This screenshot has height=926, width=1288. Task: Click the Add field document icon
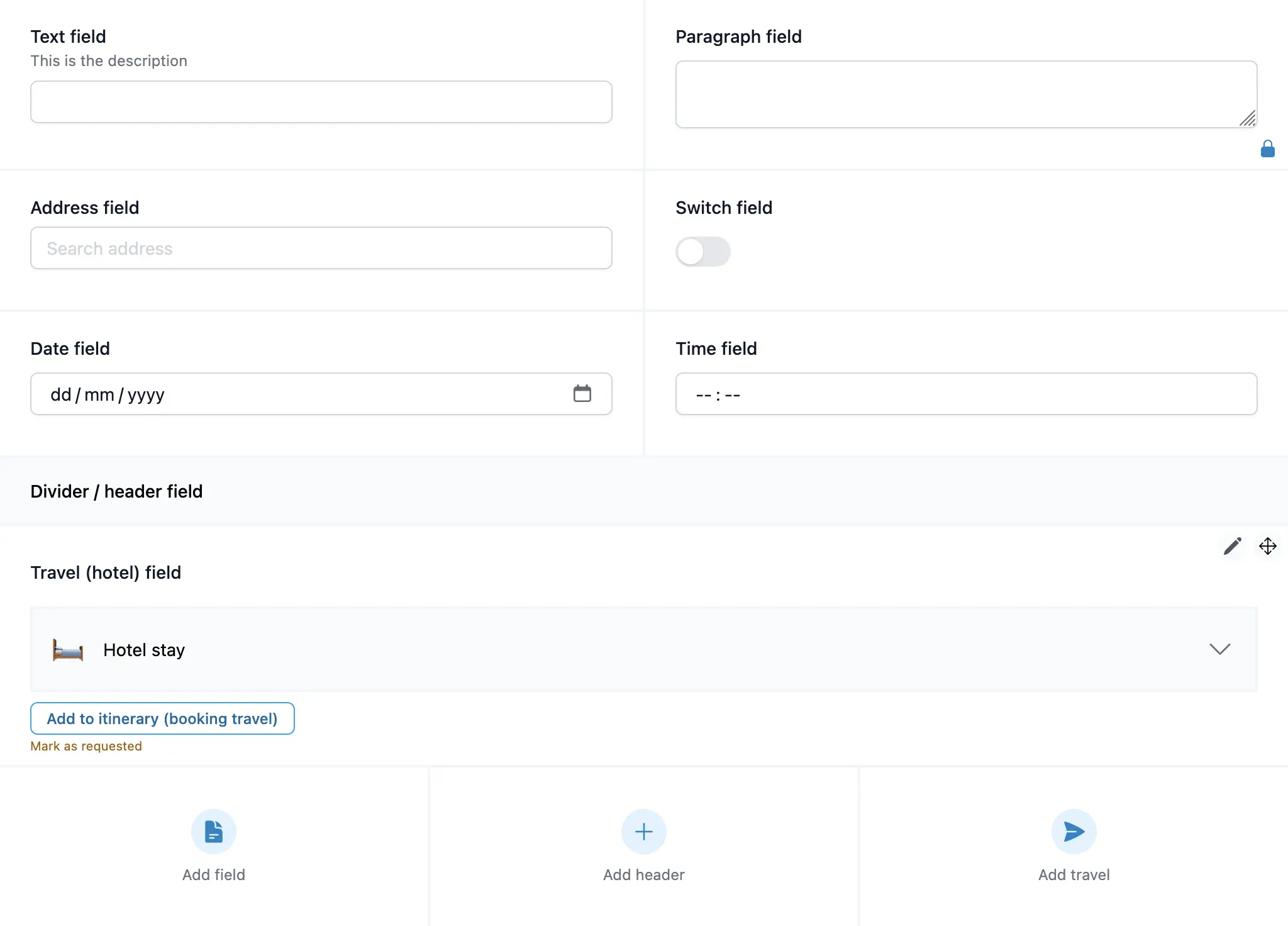click(x=214, y=832)
